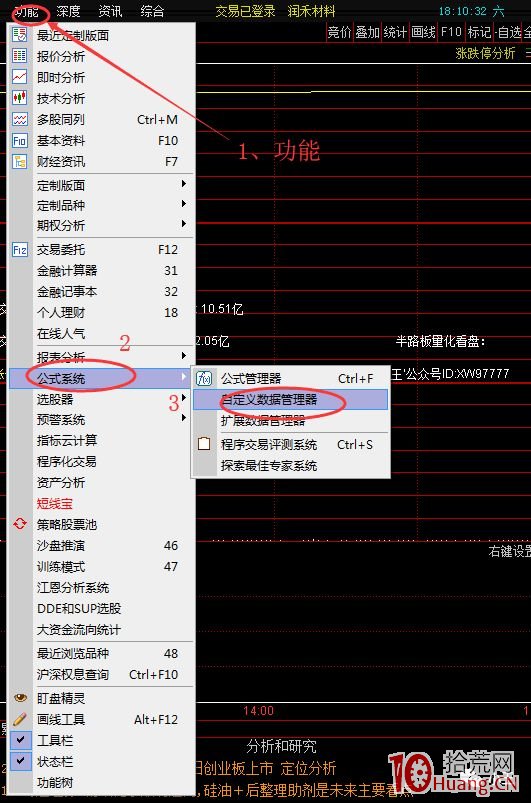This screenshot has width=531, height=803.
Task: Click the 叠加 toolbar button
Action: click(368, 32)
